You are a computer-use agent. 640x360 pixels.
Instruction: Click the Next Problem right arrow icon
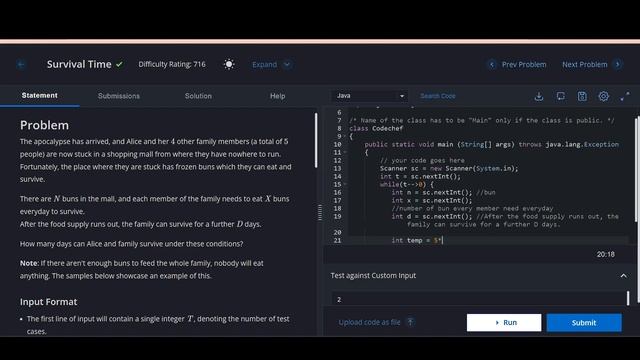(618, 64)
